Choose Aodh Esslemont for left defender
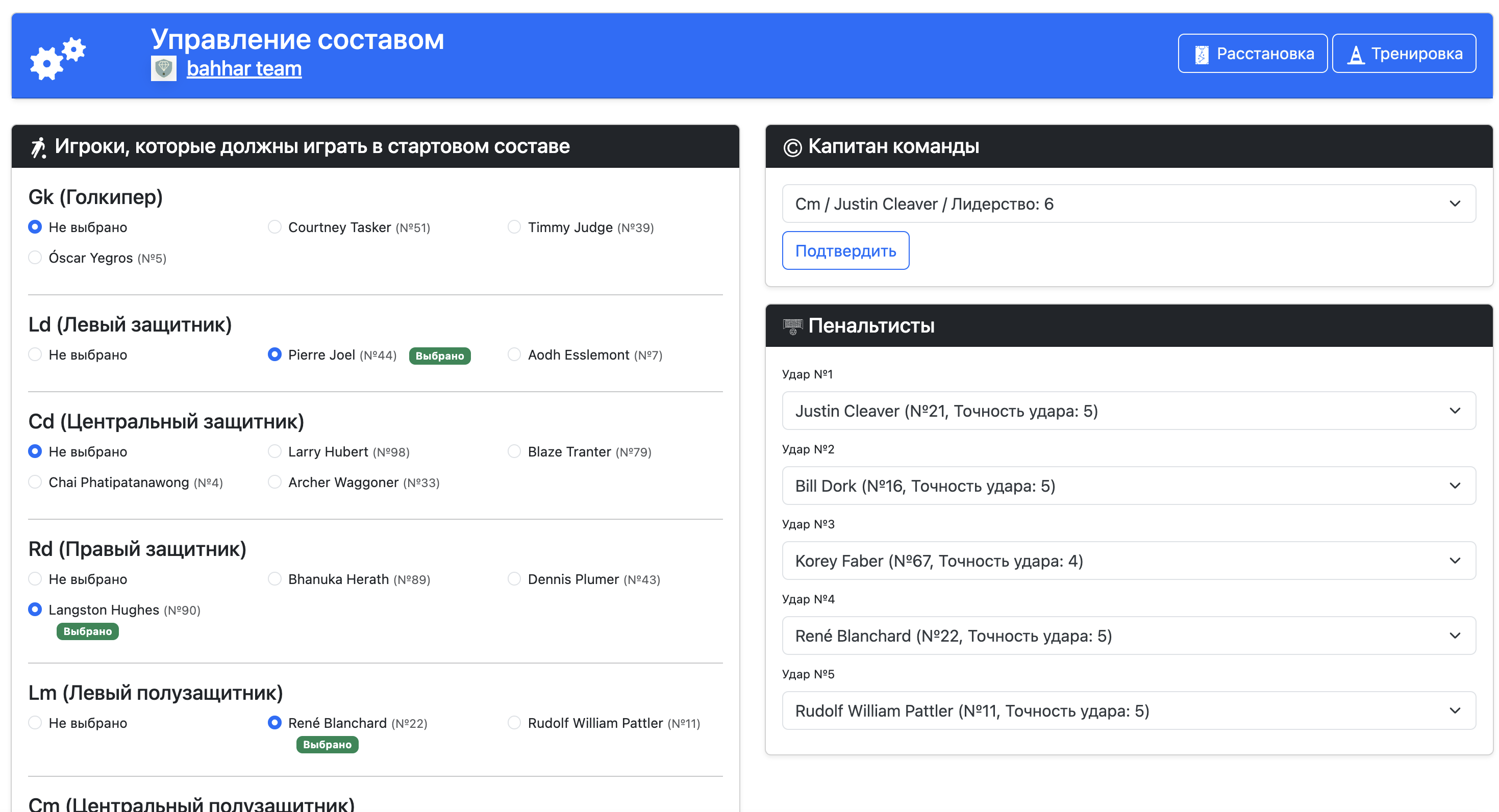Image resolution: width=1499 pixels, height=812 pixels. coord(514,354)
